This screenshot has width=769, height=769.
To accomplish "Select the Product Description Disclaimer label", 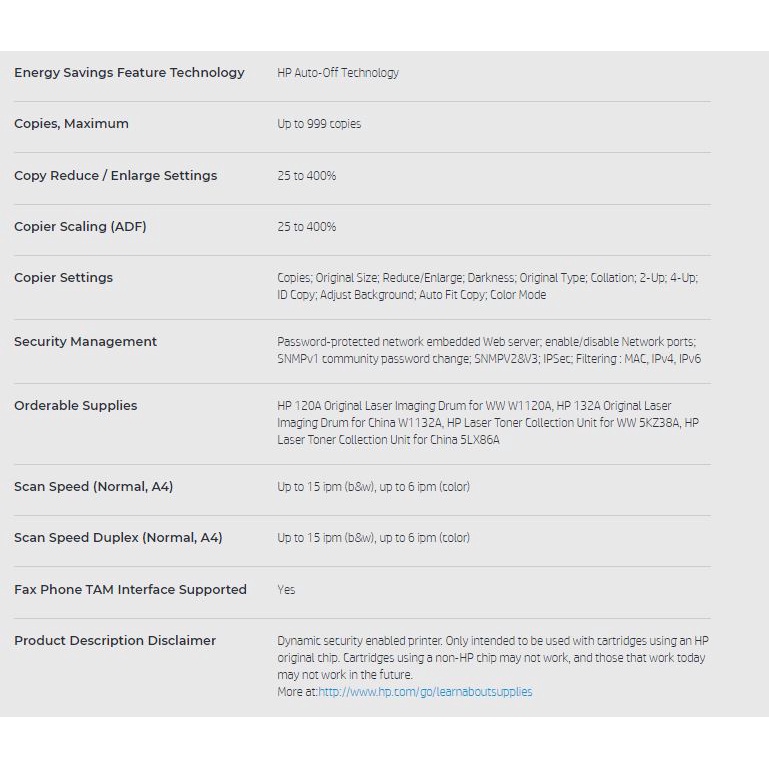I will tap(115, 641).
